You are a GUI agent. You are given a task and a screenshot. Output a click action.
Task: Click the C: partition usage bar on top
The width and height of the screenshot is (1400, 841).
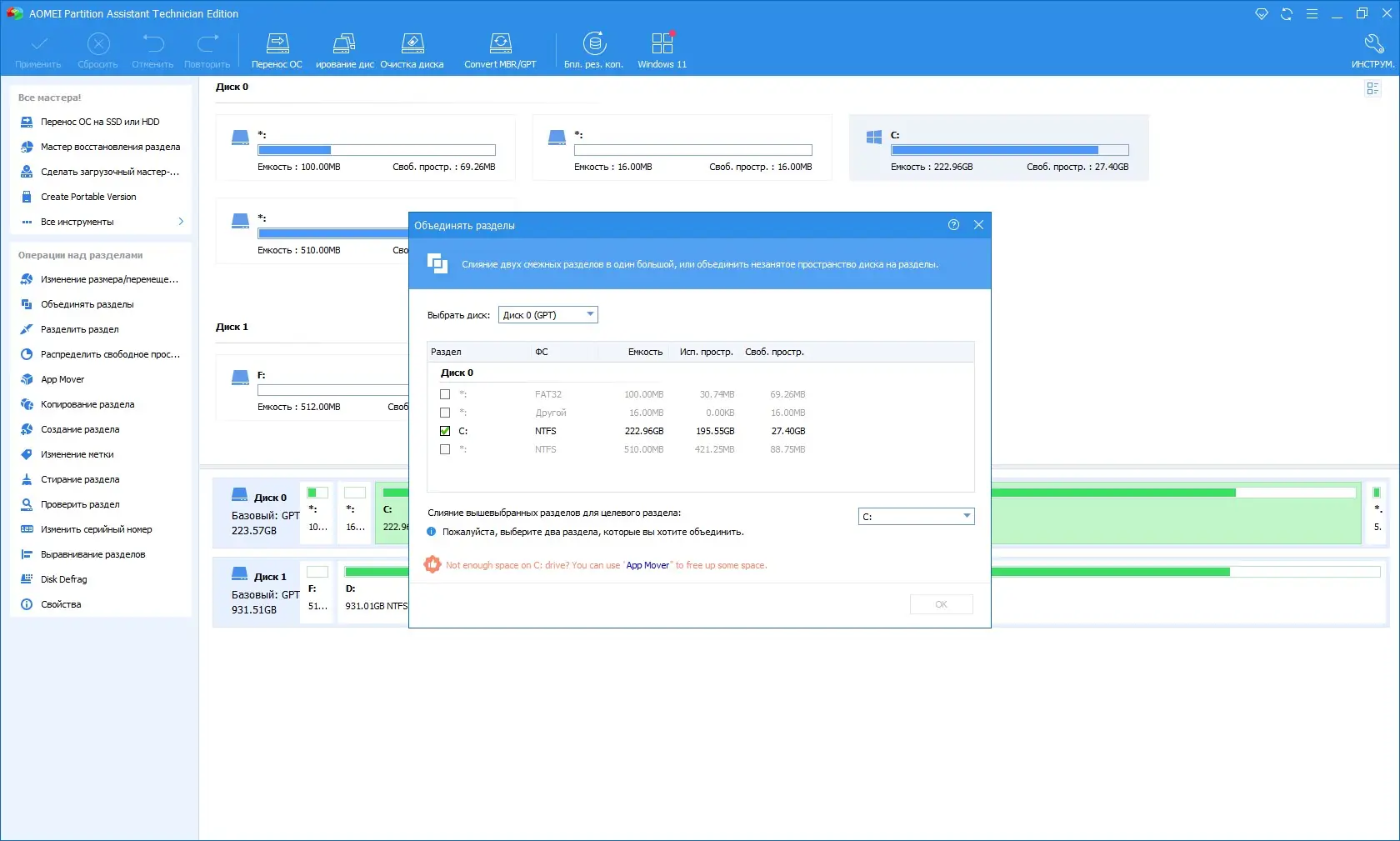1009,150
